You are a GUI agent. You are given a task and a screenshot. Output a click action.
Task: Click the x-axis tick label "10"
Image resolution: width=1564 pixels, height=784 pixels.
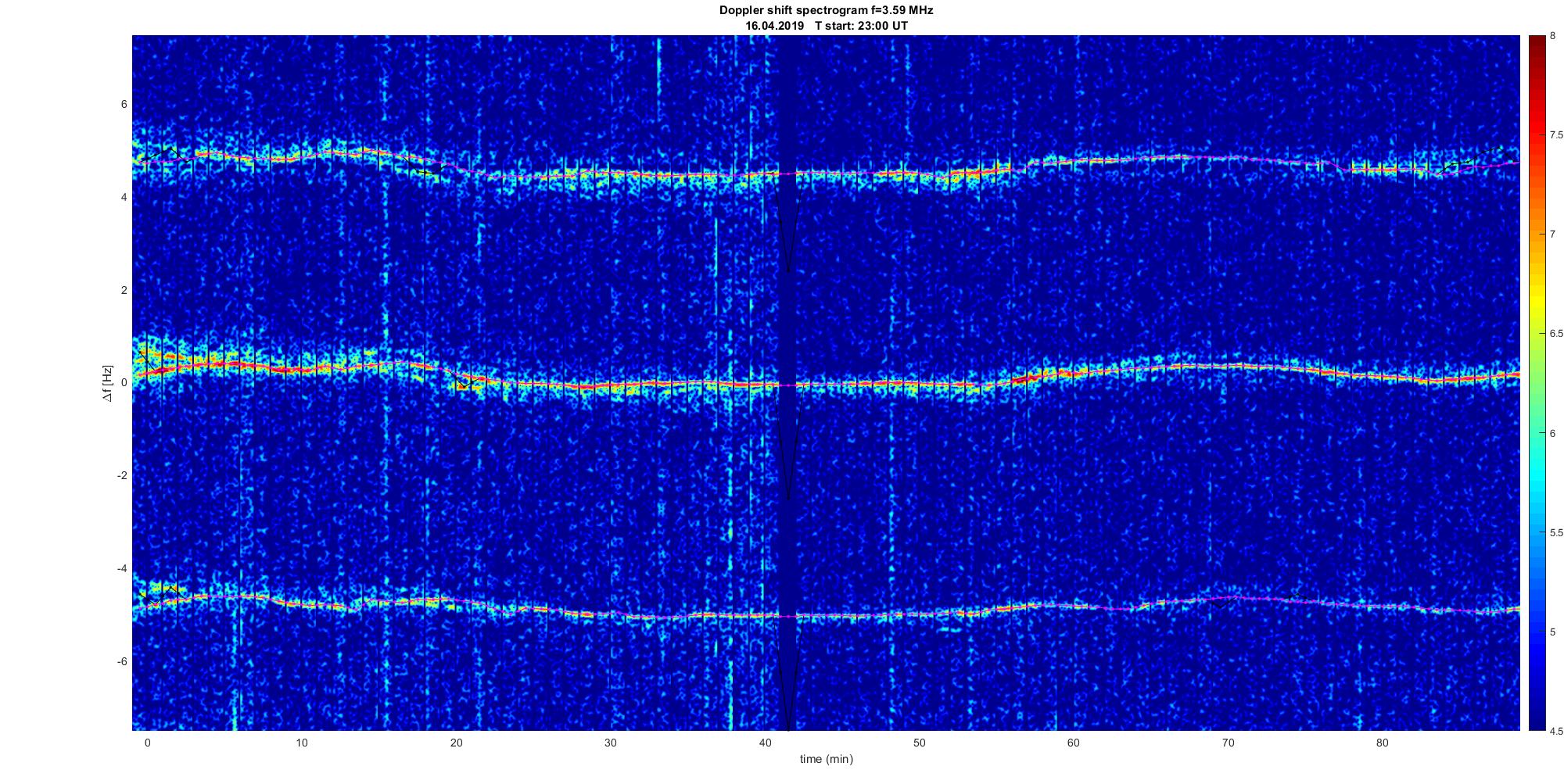click(x=302, y=743)
